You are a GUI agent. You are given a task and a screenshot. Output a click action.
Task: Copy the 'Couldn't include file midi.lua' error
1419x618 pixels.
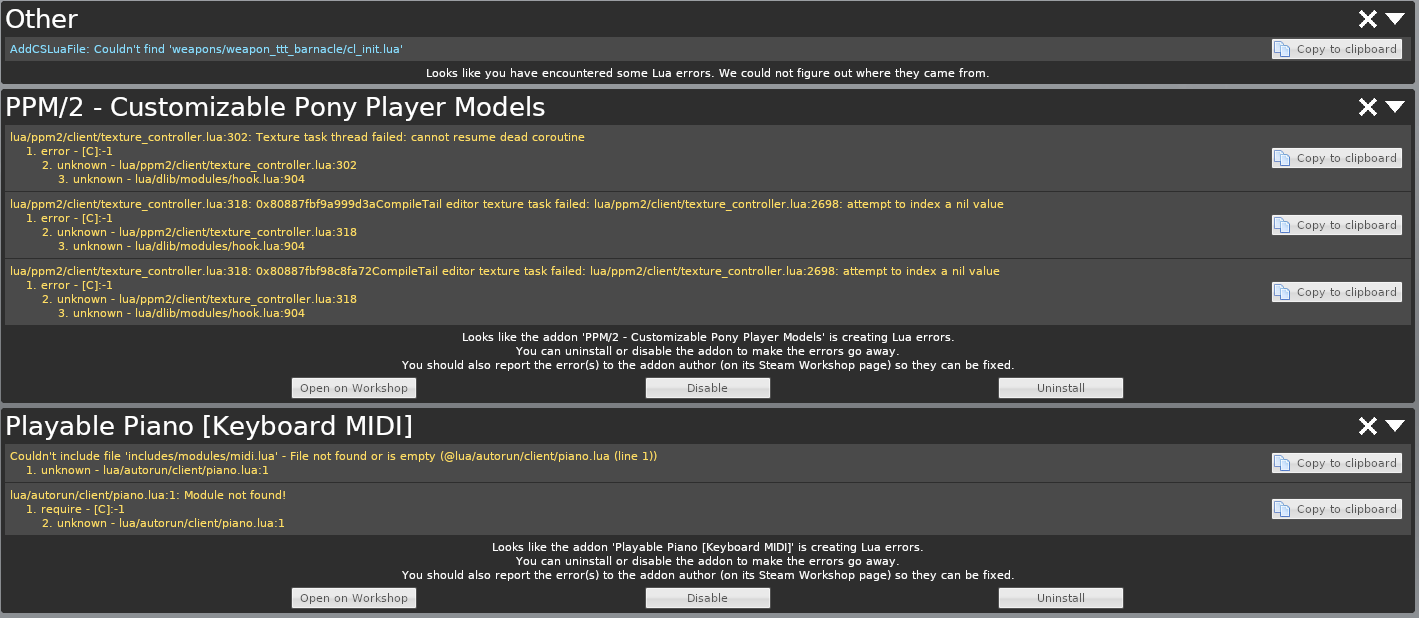coord(1336,463)
